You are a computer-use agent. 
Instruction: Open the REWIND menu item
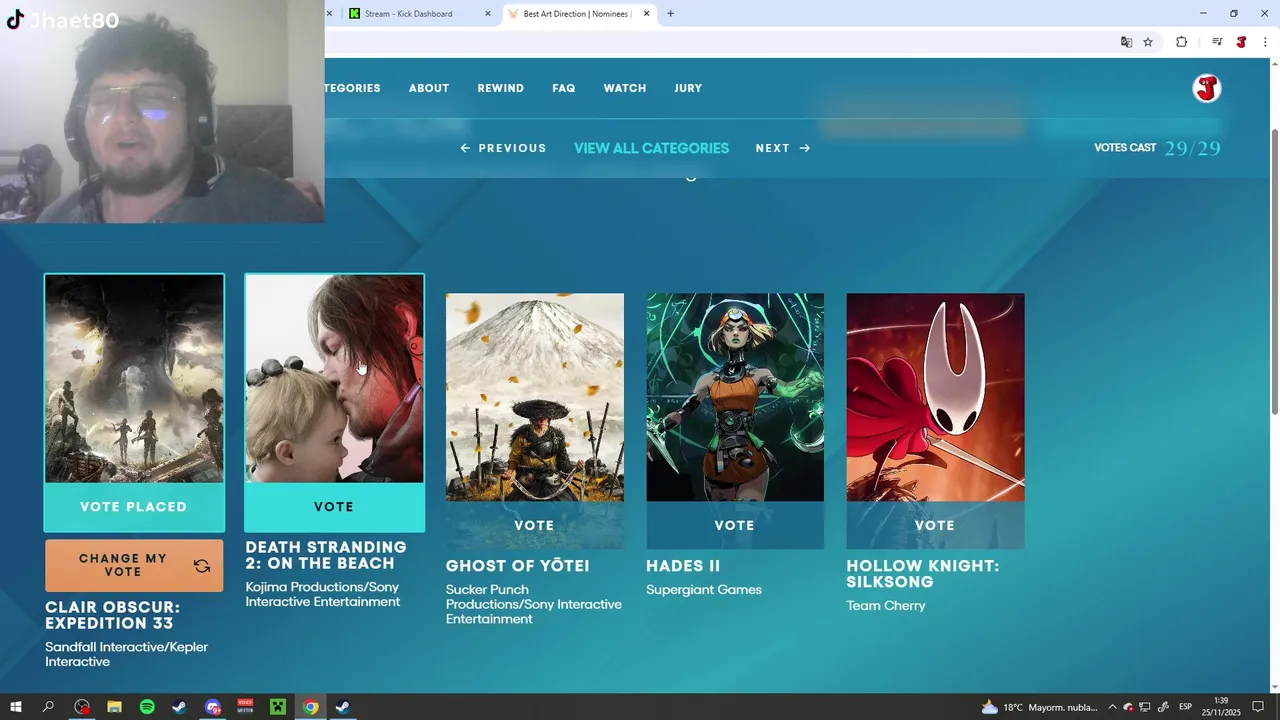[x=501, y=88]
